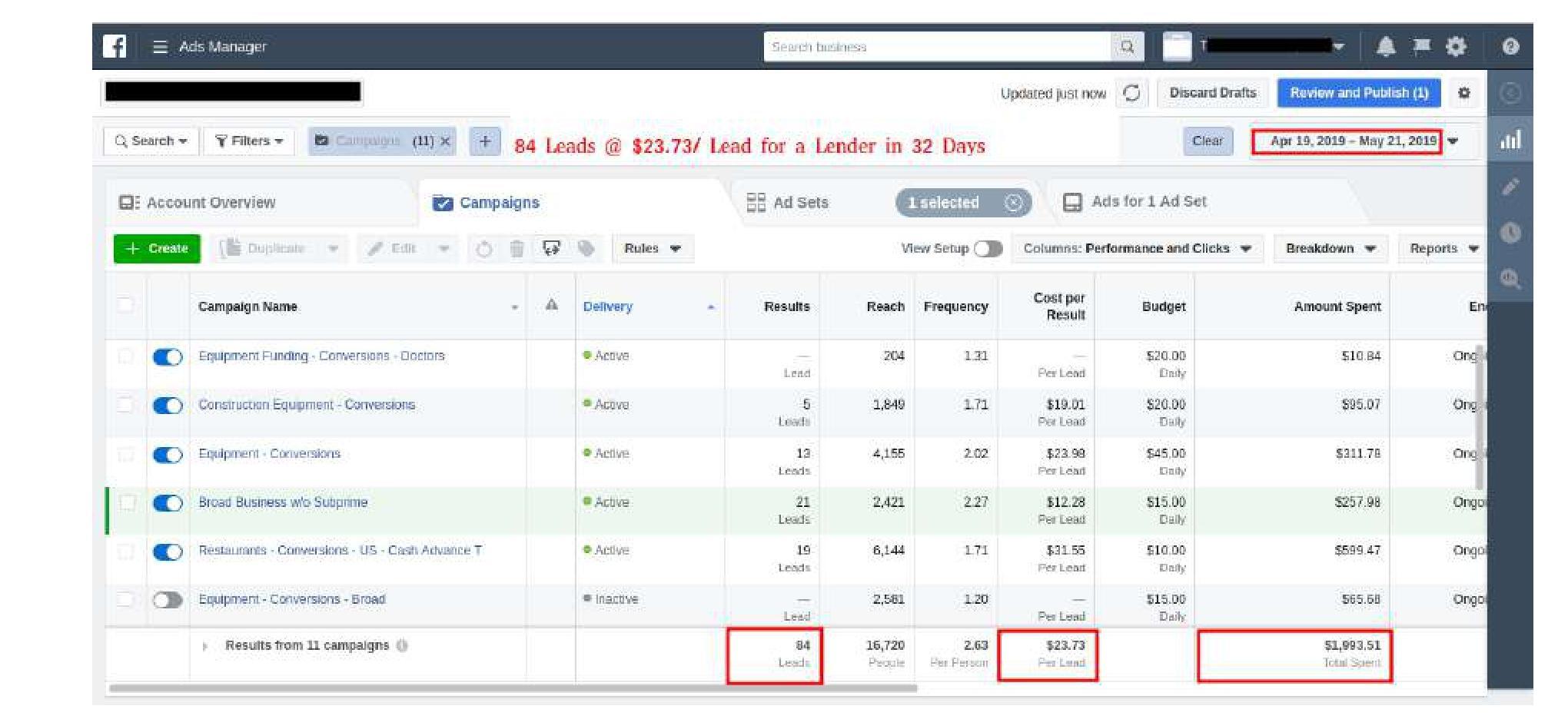Add a new filter with the plus button

pos(485,141)
